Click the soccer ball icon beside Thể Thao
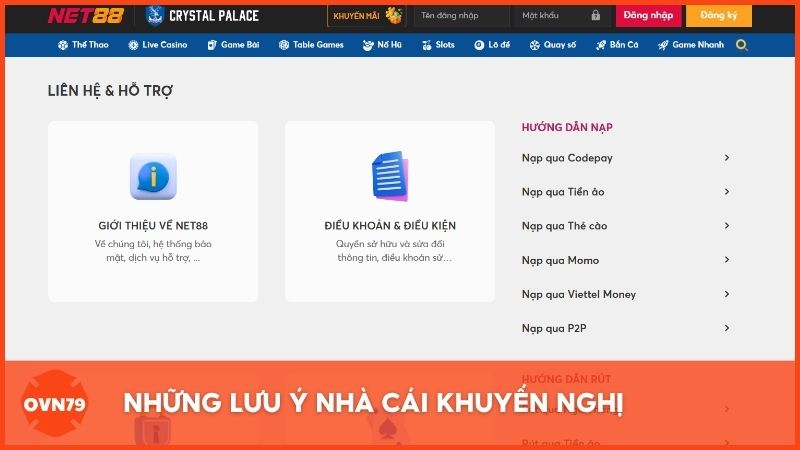Screen dimensions: 800x450 63,45
